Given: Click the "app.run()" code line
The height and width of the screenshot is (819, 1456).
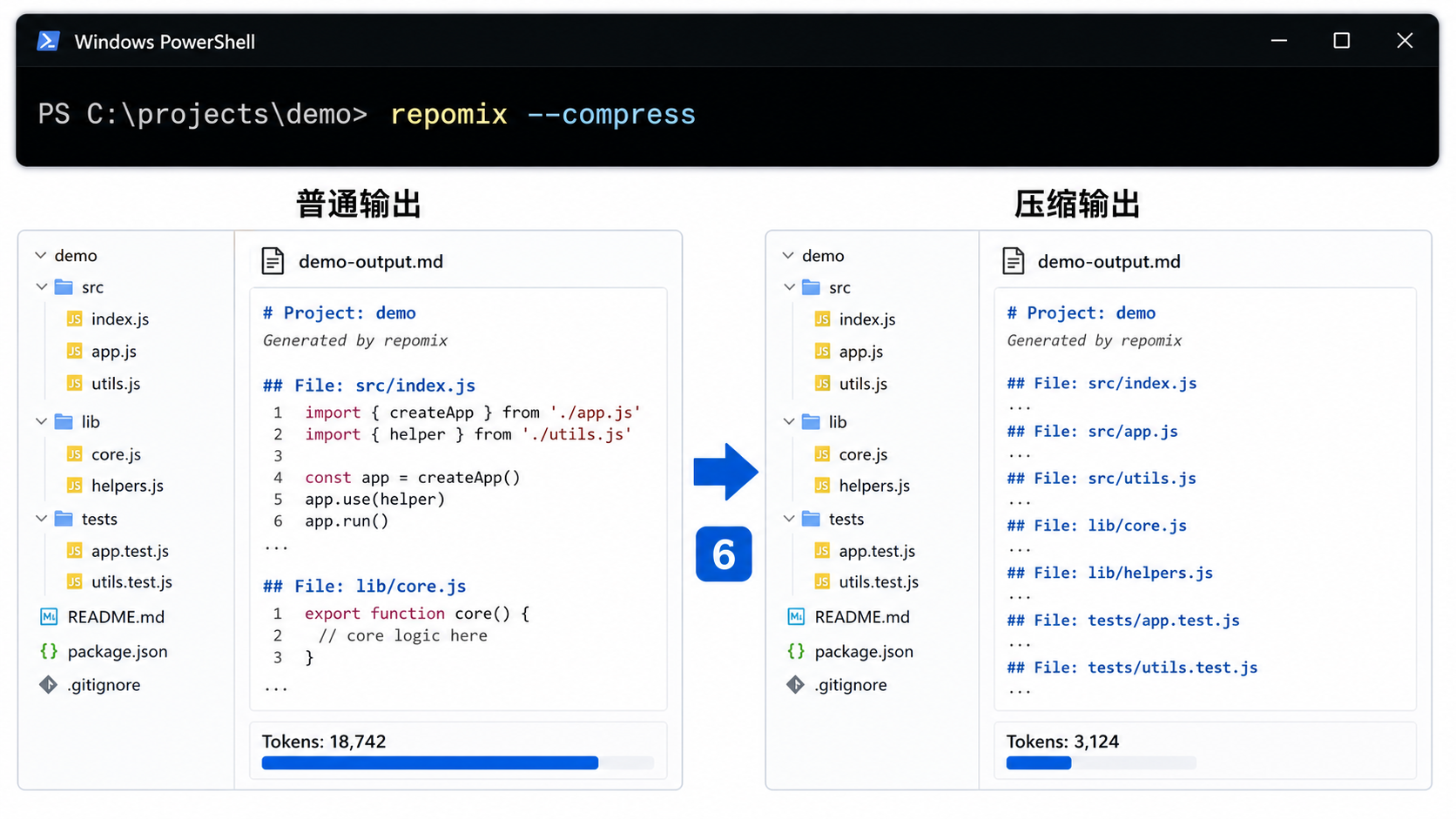Looking at the screenshot, I should [347, 521].
